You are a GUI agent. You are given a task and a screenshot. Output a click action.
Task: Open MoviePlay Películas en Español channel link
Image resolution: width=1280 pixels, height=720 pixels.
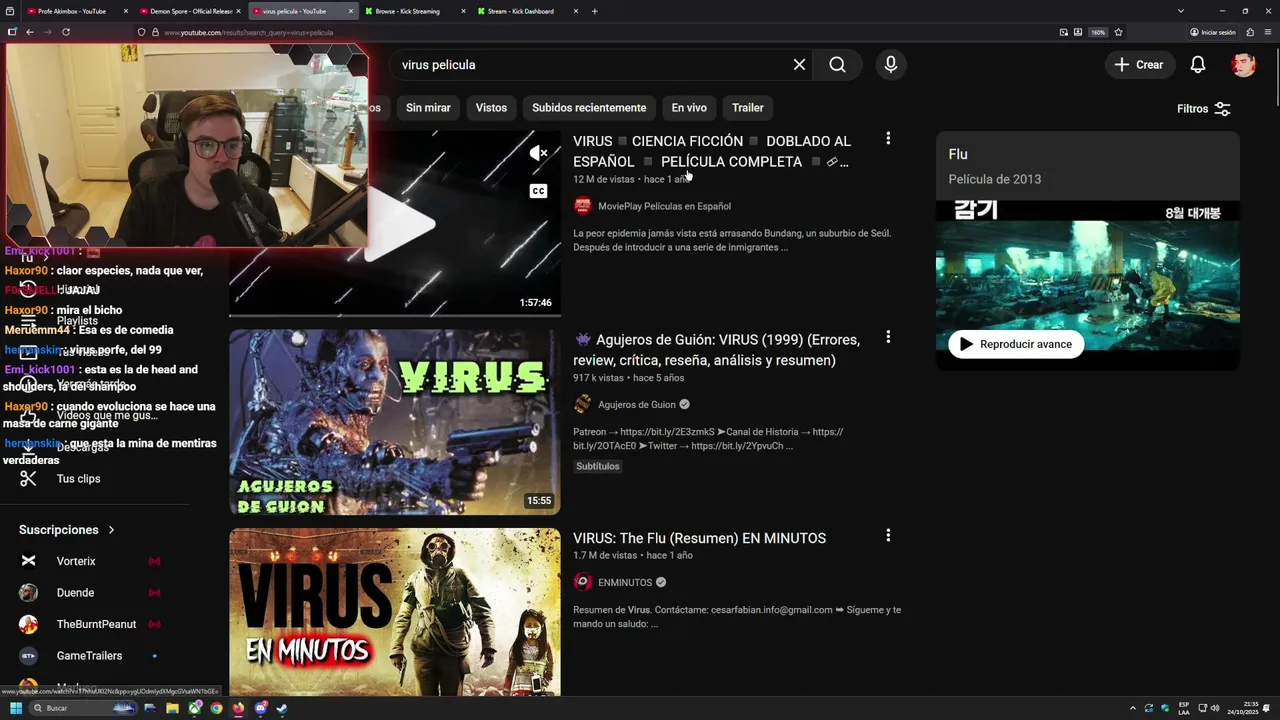coord(664,206)
